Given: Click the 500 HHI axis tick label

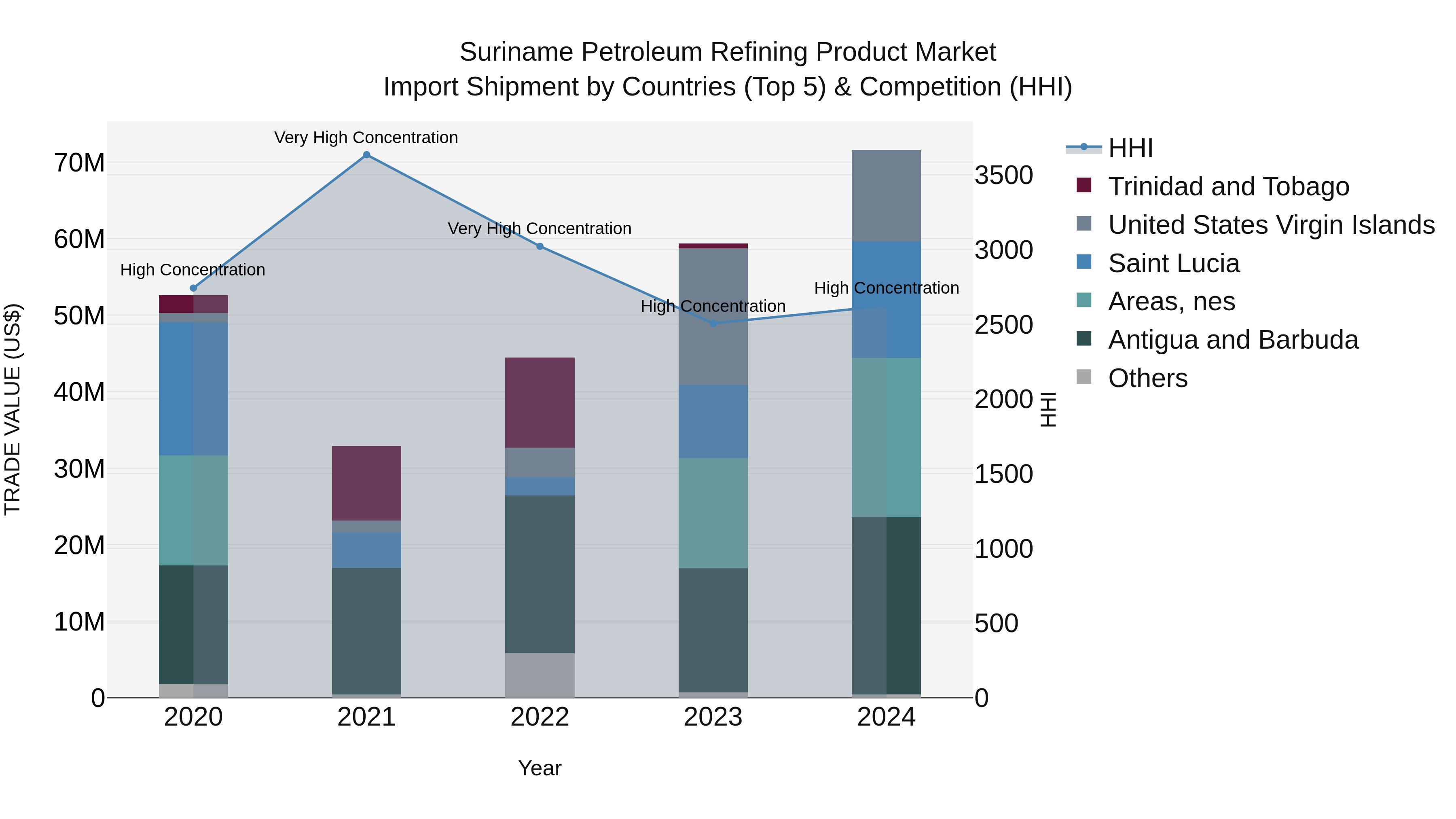Looking at the screenshot, I should tap(997, 623).
